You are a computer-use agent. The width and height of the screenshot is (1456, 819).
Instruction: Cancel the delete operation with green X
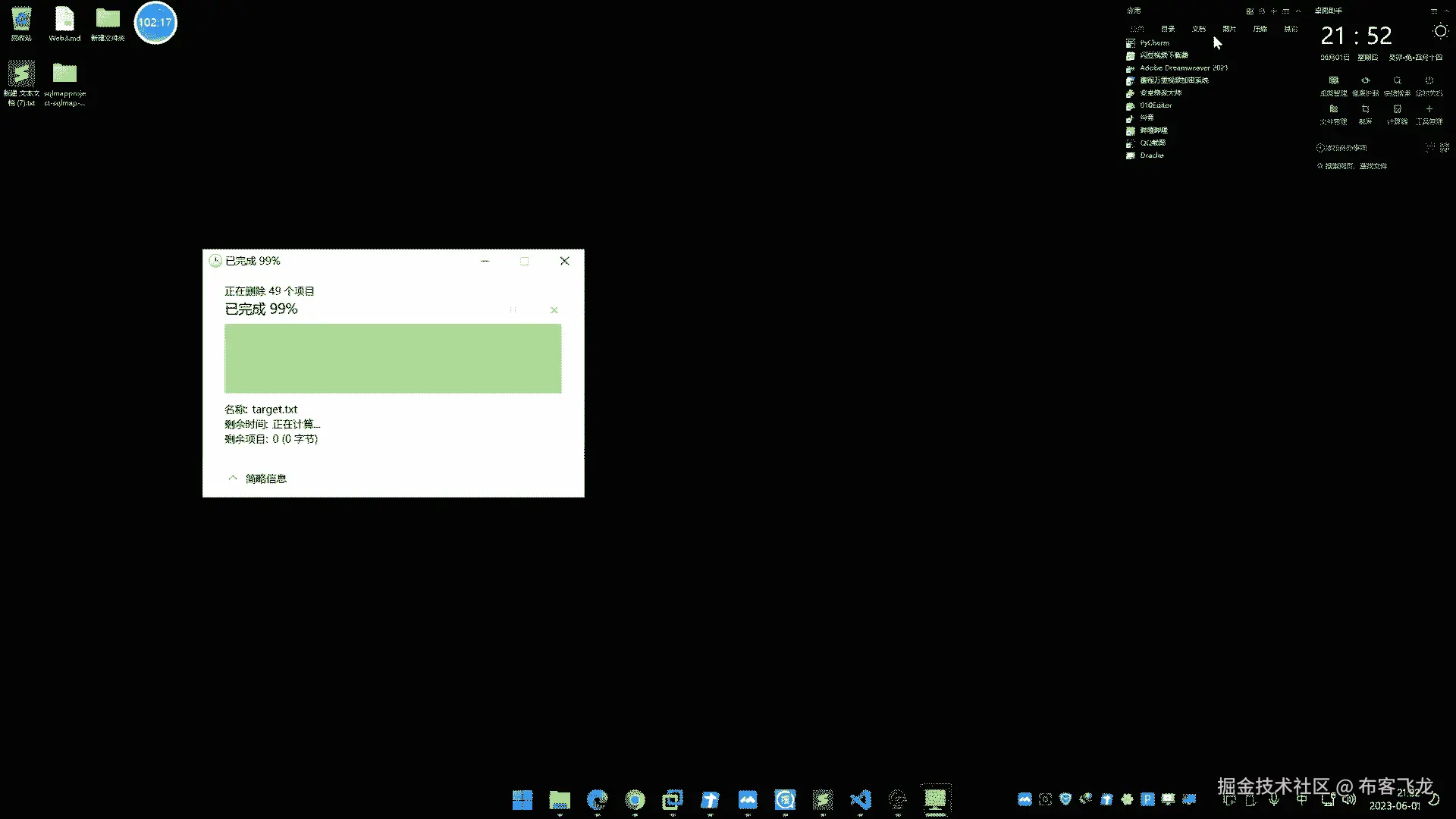tap(554, 310)
